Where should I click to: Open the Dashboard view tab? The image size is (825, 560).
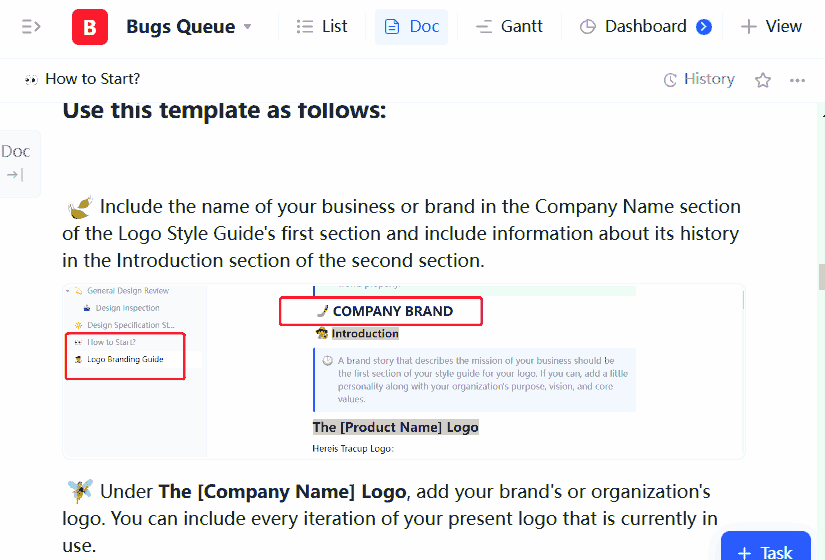(634, 27)
